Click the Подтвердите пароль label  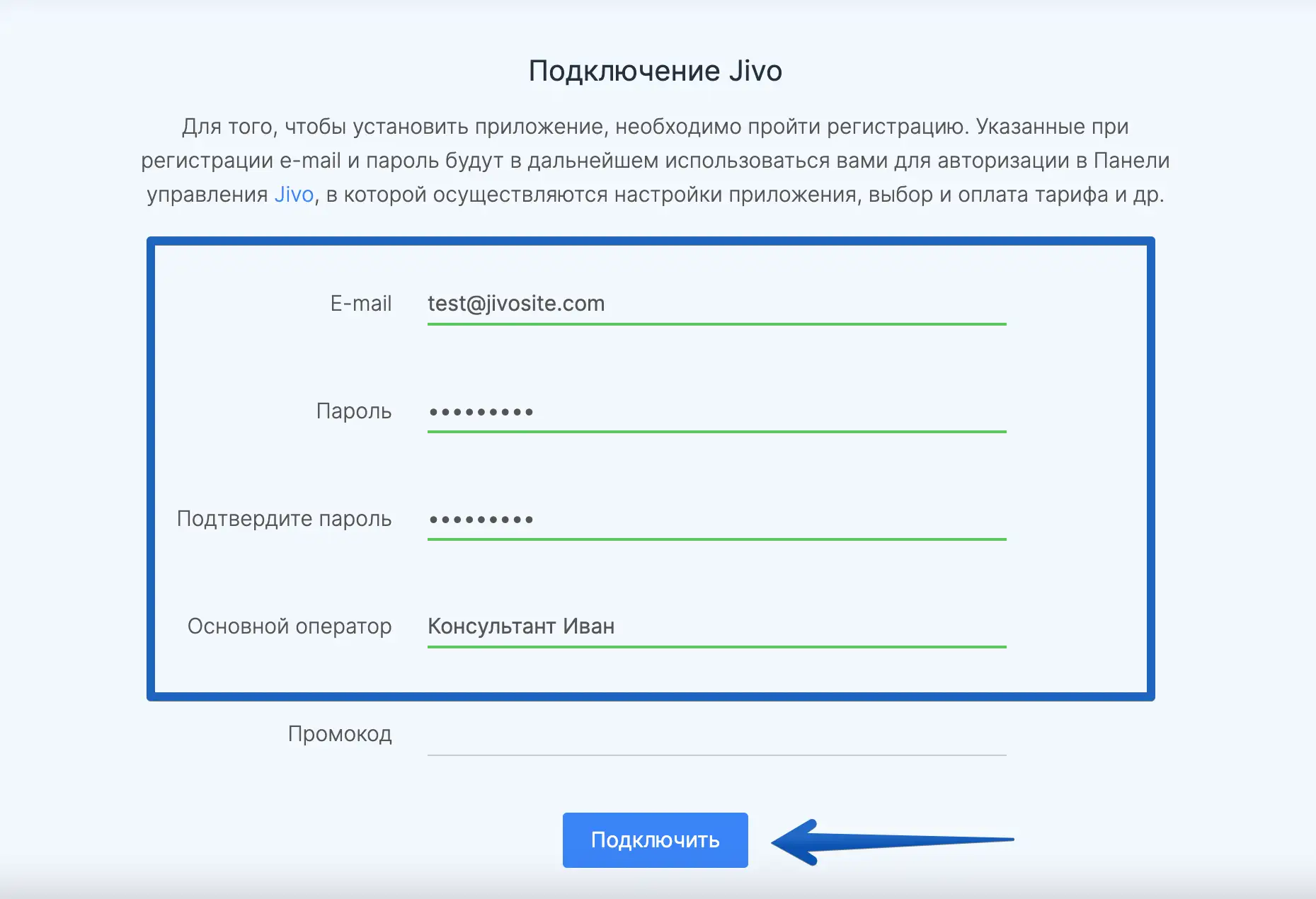point(284,519)
